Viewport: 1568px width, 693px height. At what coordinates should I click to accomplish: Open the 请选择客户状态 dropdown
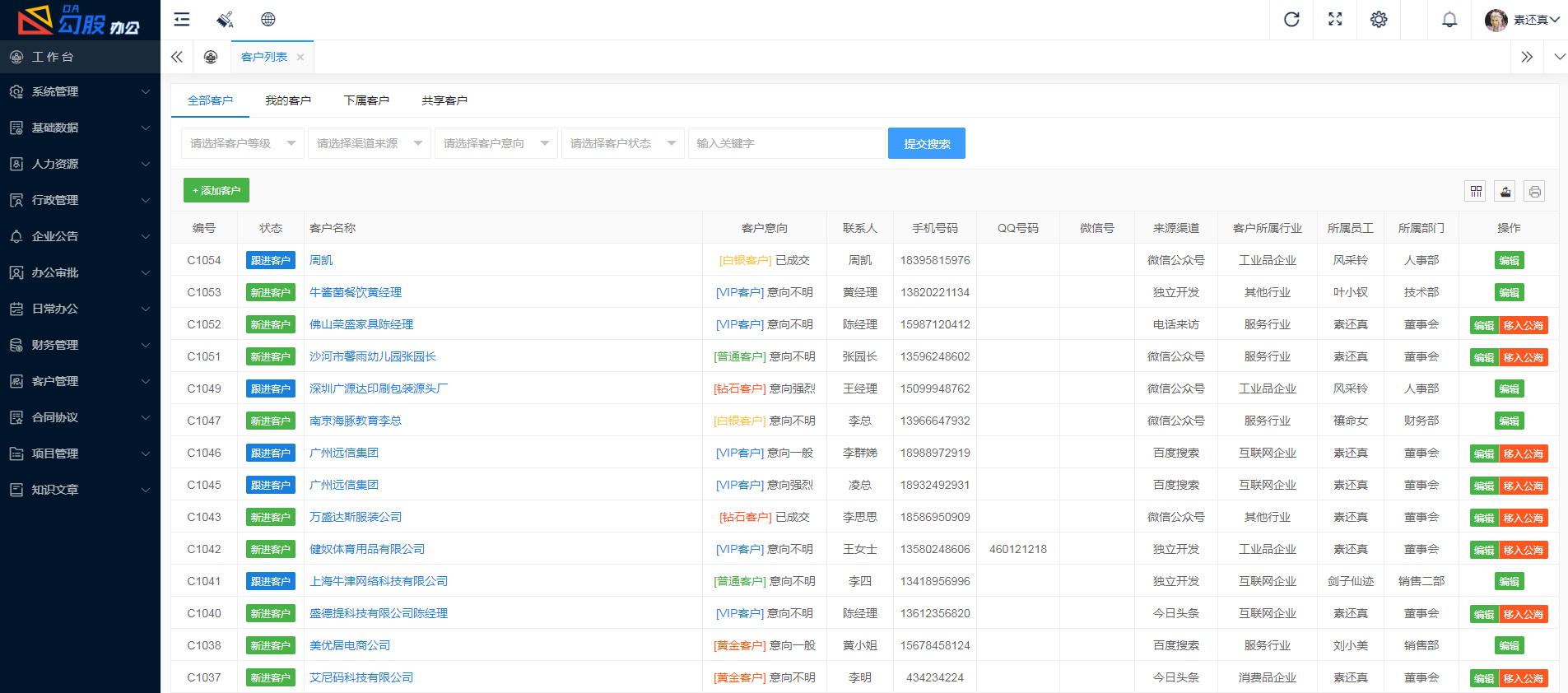pos(623,143)
